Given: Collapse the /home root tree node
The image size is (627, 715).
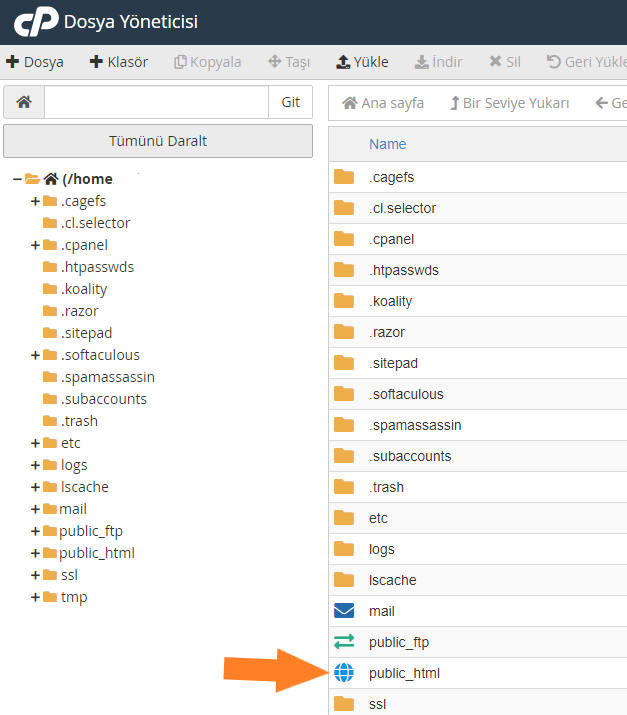Looking at the screenshot, I should pyautogui.click(x=17, y=179).
